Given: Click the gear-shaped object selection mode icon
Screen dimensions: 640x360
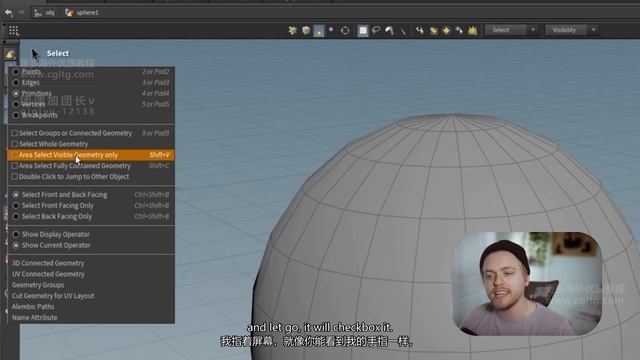Looking at the screenshot, I should click(x=292, y=30).
